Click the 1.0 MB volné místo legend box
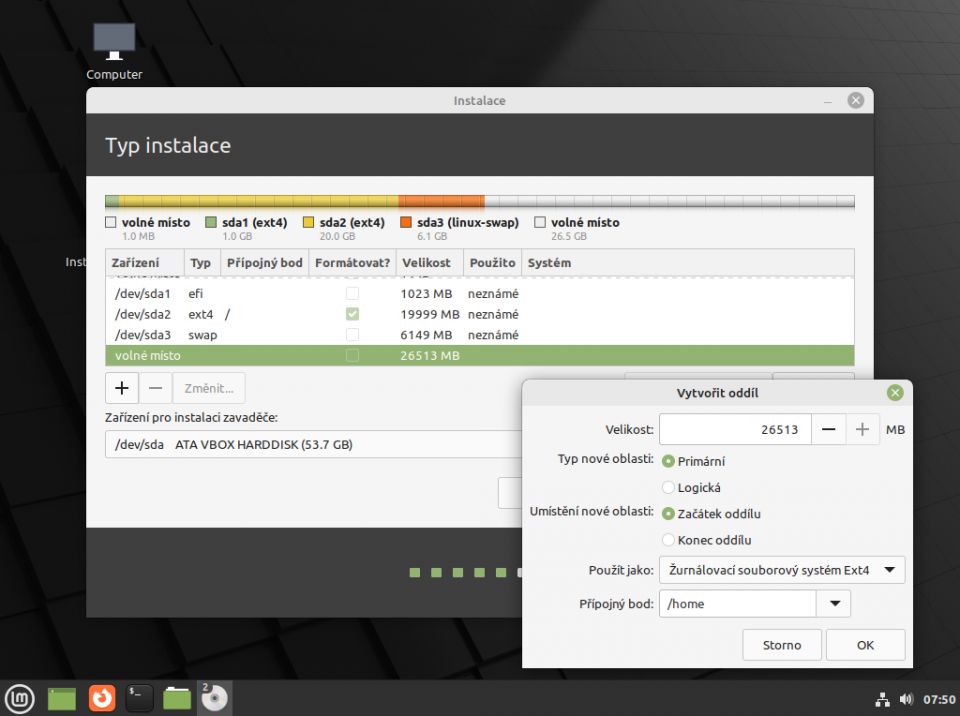This screenshot has height=716, width=960. point(111,222)
